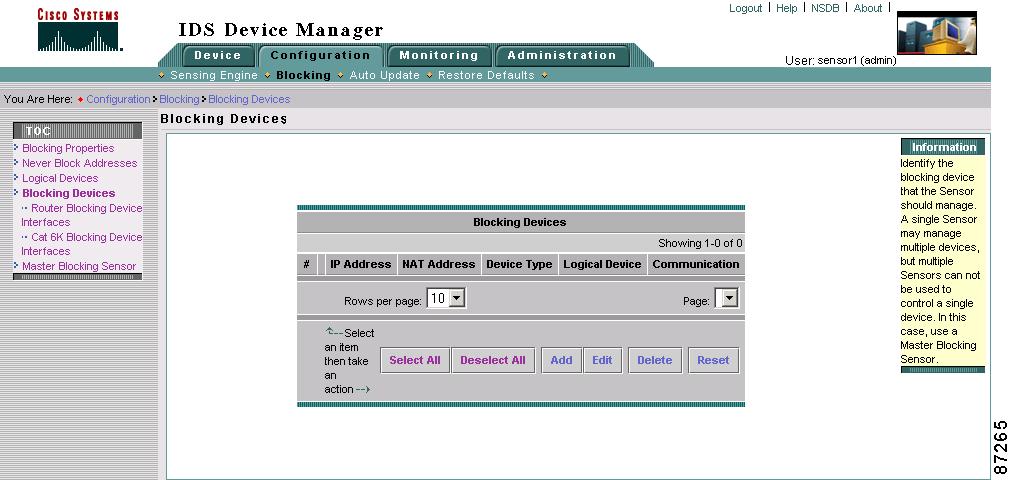Go to Configuration in breadcrumb
Viewport: 1013px width, 480px height.
118,99
